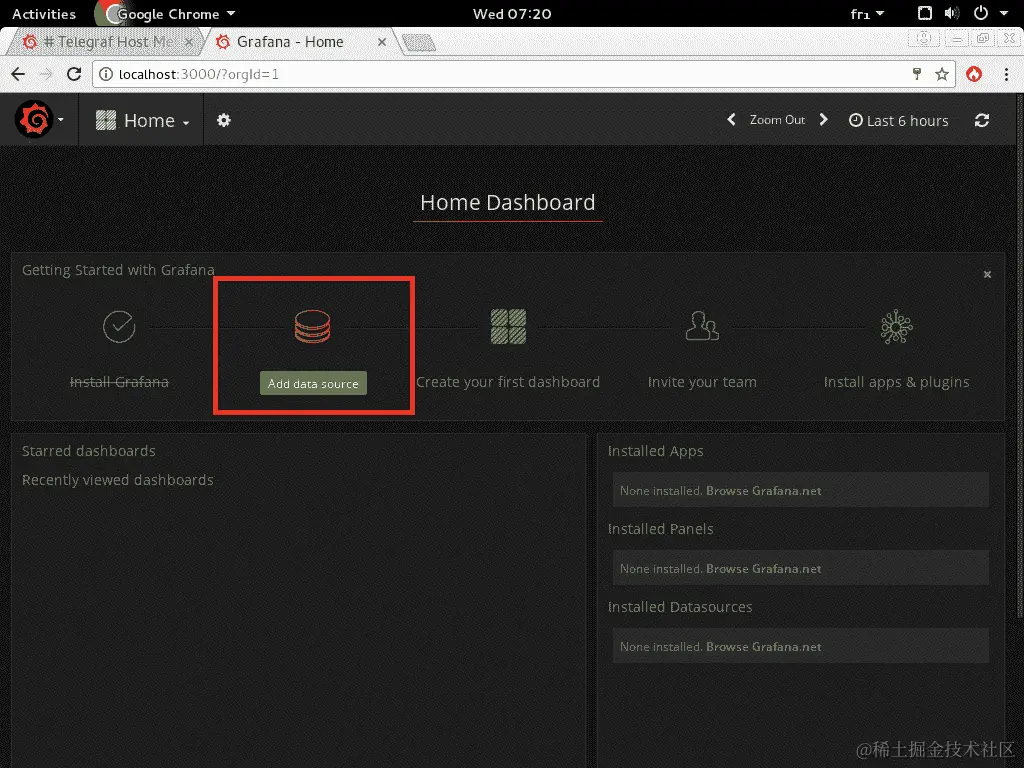Click the Recently viewed dashboards heading
Image resolution: width=1024 pixels, height=768 pixels.
[118, 480]
